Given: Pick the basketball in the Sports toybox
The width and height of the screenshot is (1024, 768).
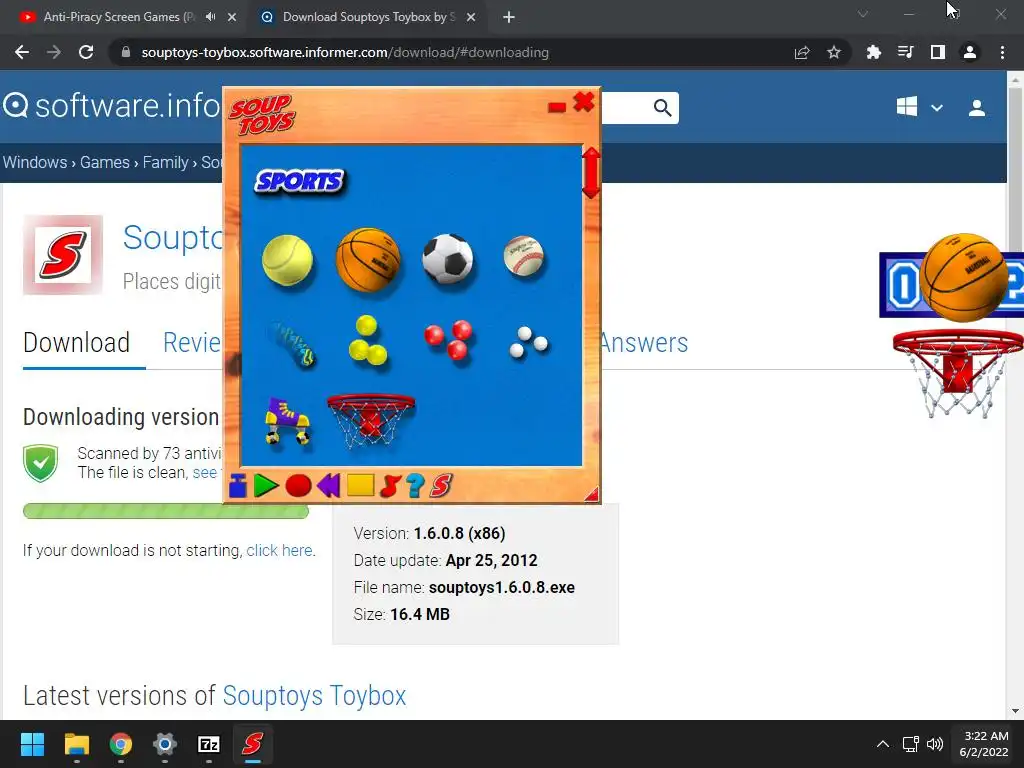Looking at the screenshot, I should tap(368, 259).
